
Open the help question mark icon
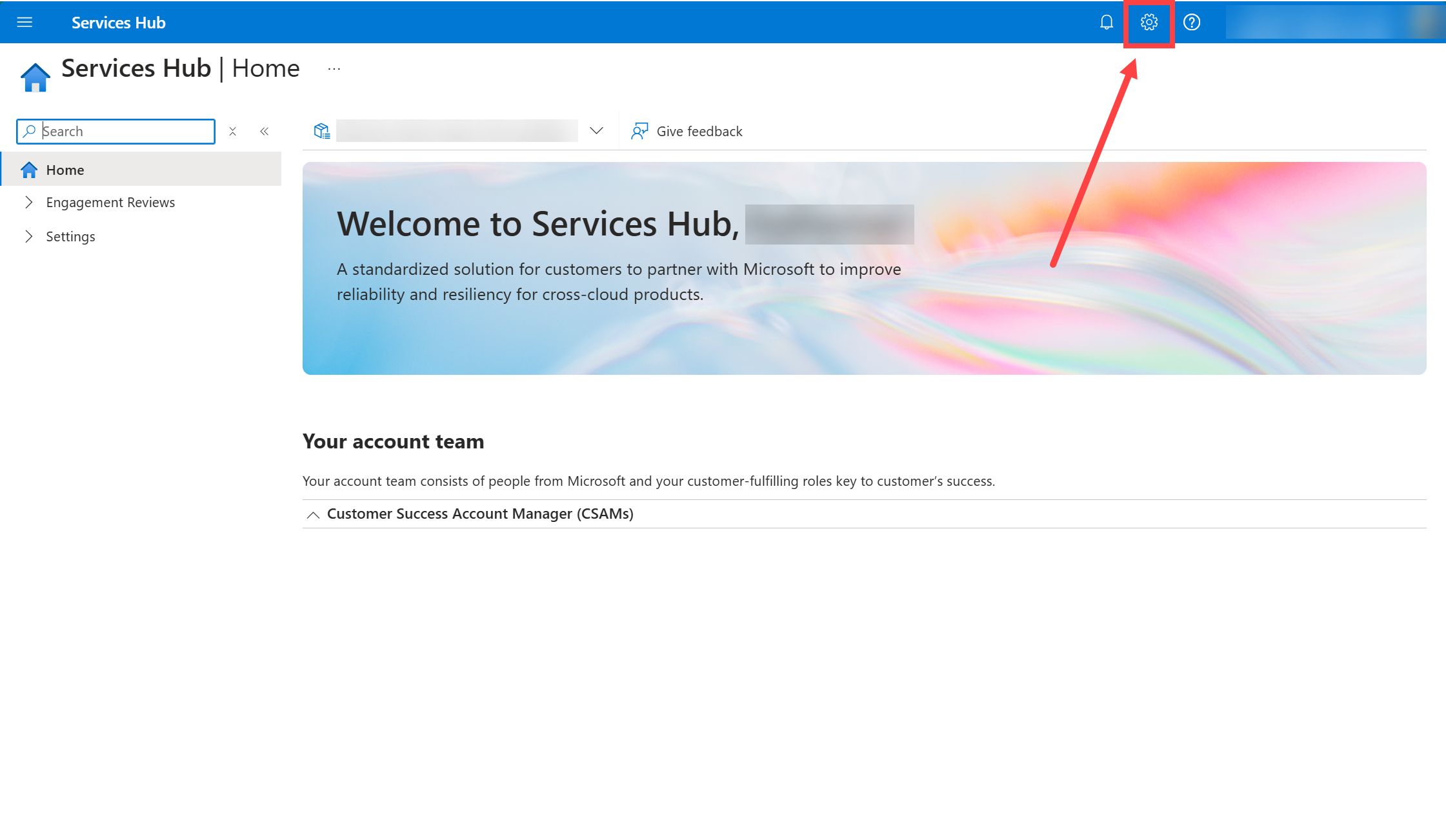coord(1191,23)
